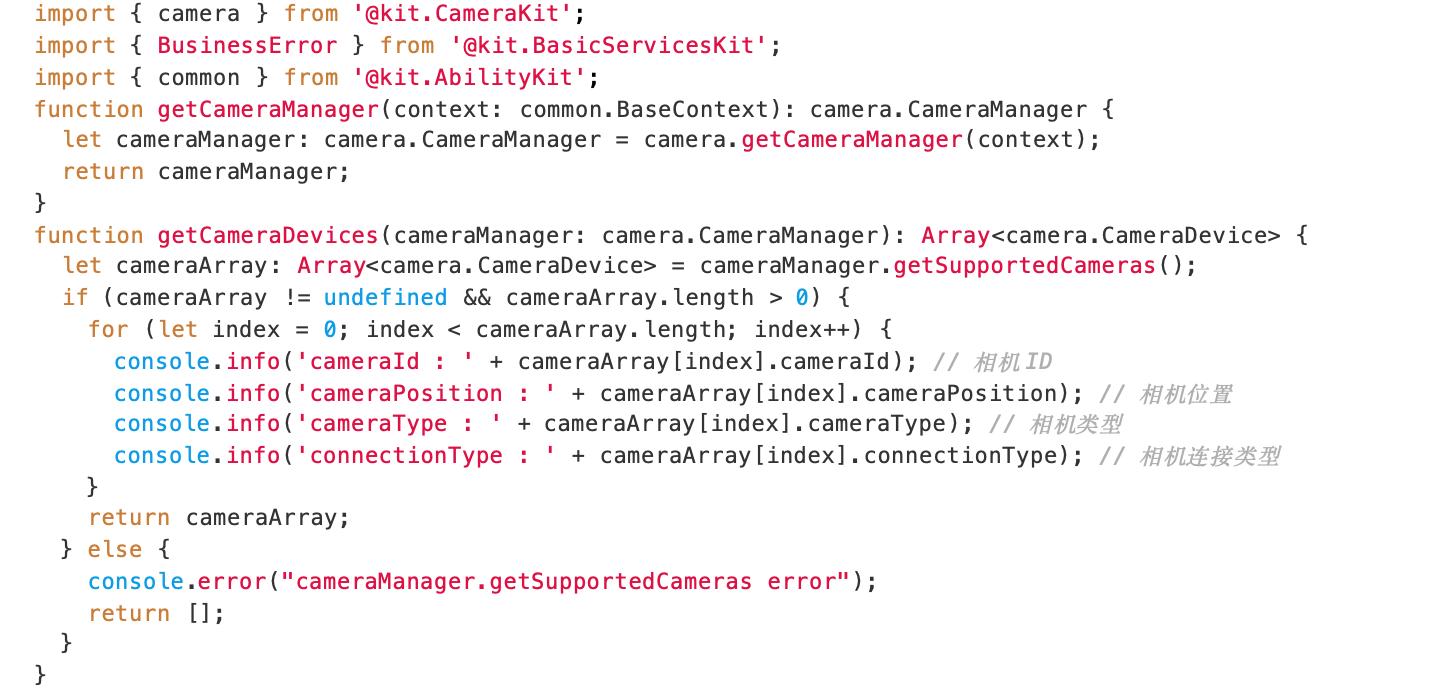1444x690 pixels.
Task: Place cursor on getCameraDevices function name
Action: (x=268, y=235)
